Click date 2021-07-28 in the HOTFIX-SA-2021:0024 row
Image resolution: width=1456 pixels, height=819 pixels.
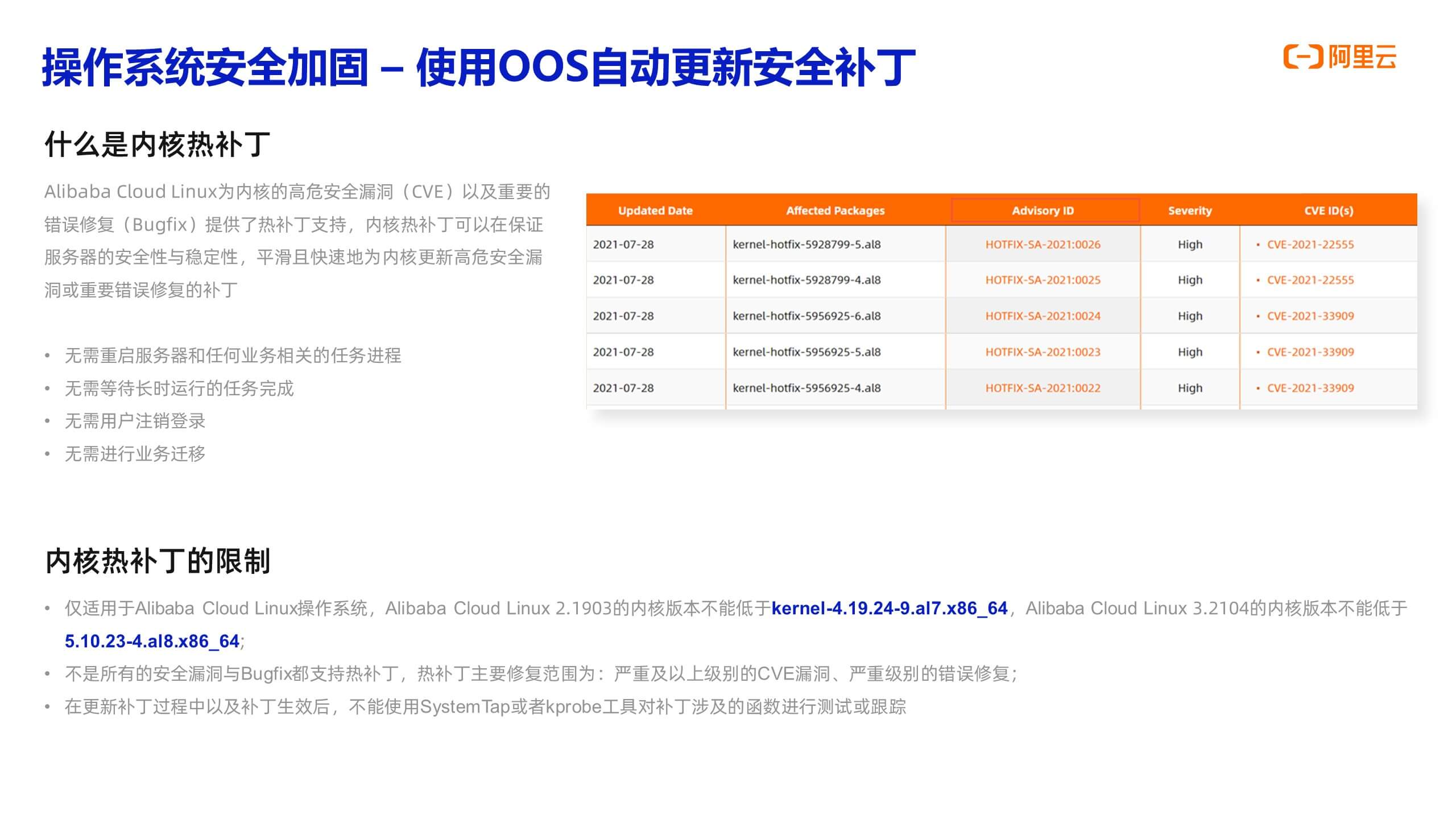pos(623,316)
